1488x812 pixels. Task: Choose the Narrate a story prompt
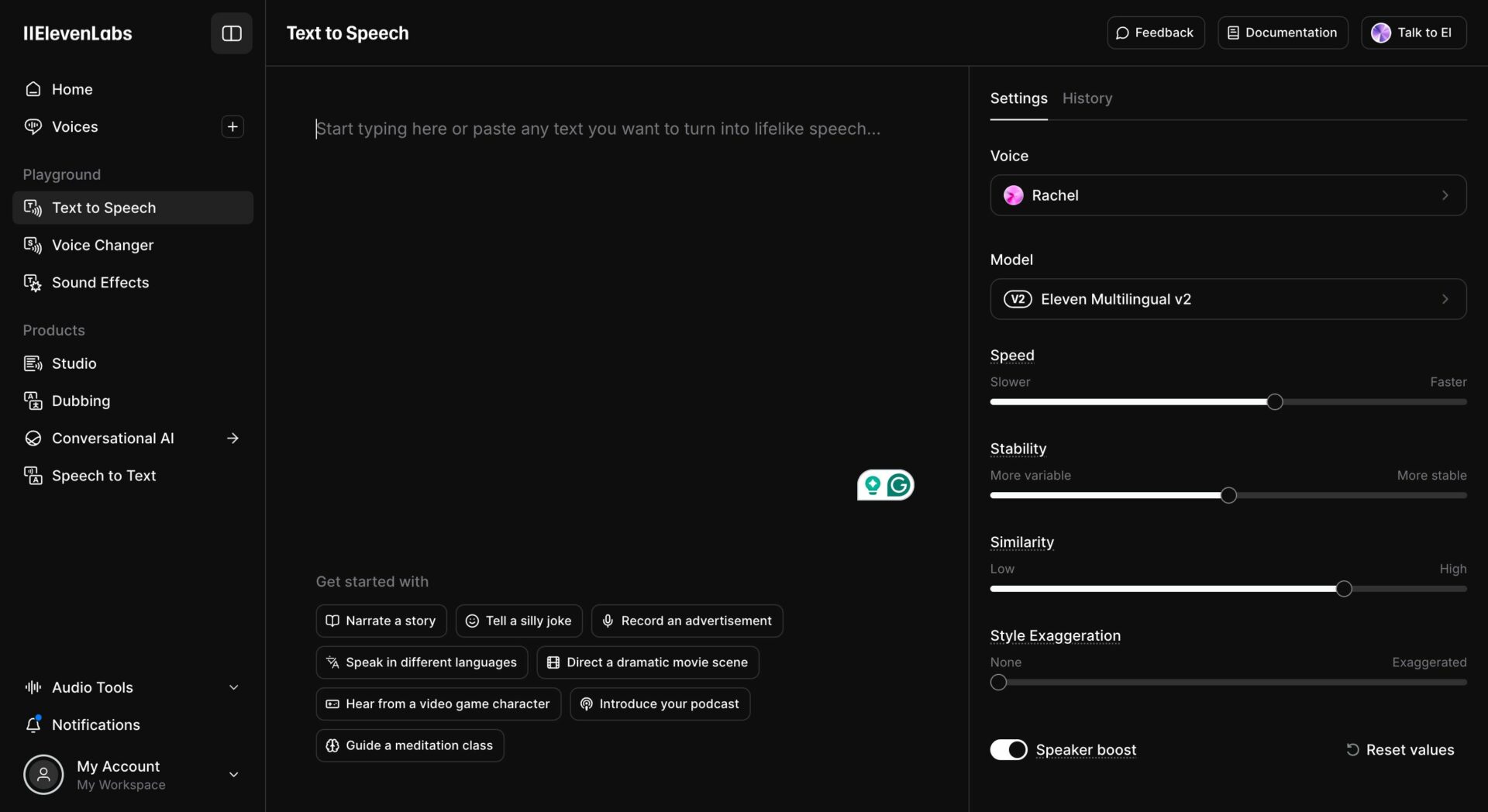pyautogui.click(x=381, y=621)
